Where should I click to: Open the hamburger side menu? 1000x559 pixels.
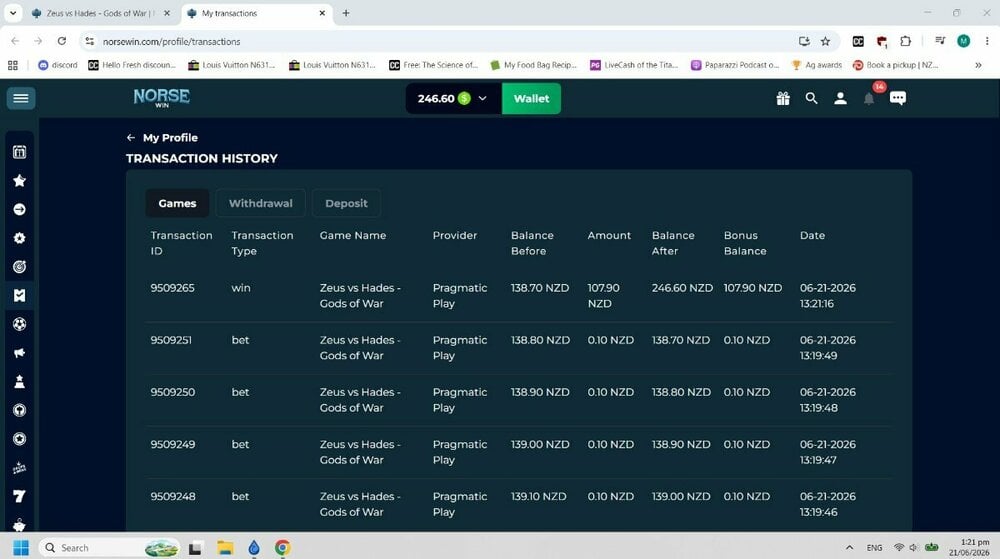click(x=20, y=98)
